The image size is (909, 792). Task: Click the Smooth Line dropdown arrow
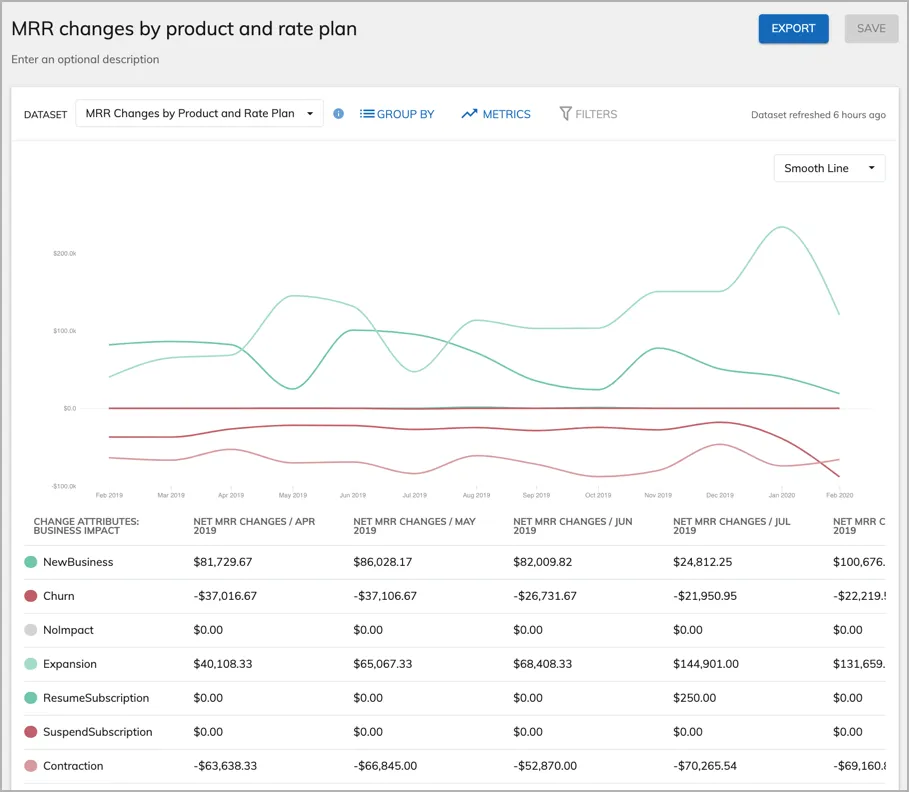coord(871,168)
